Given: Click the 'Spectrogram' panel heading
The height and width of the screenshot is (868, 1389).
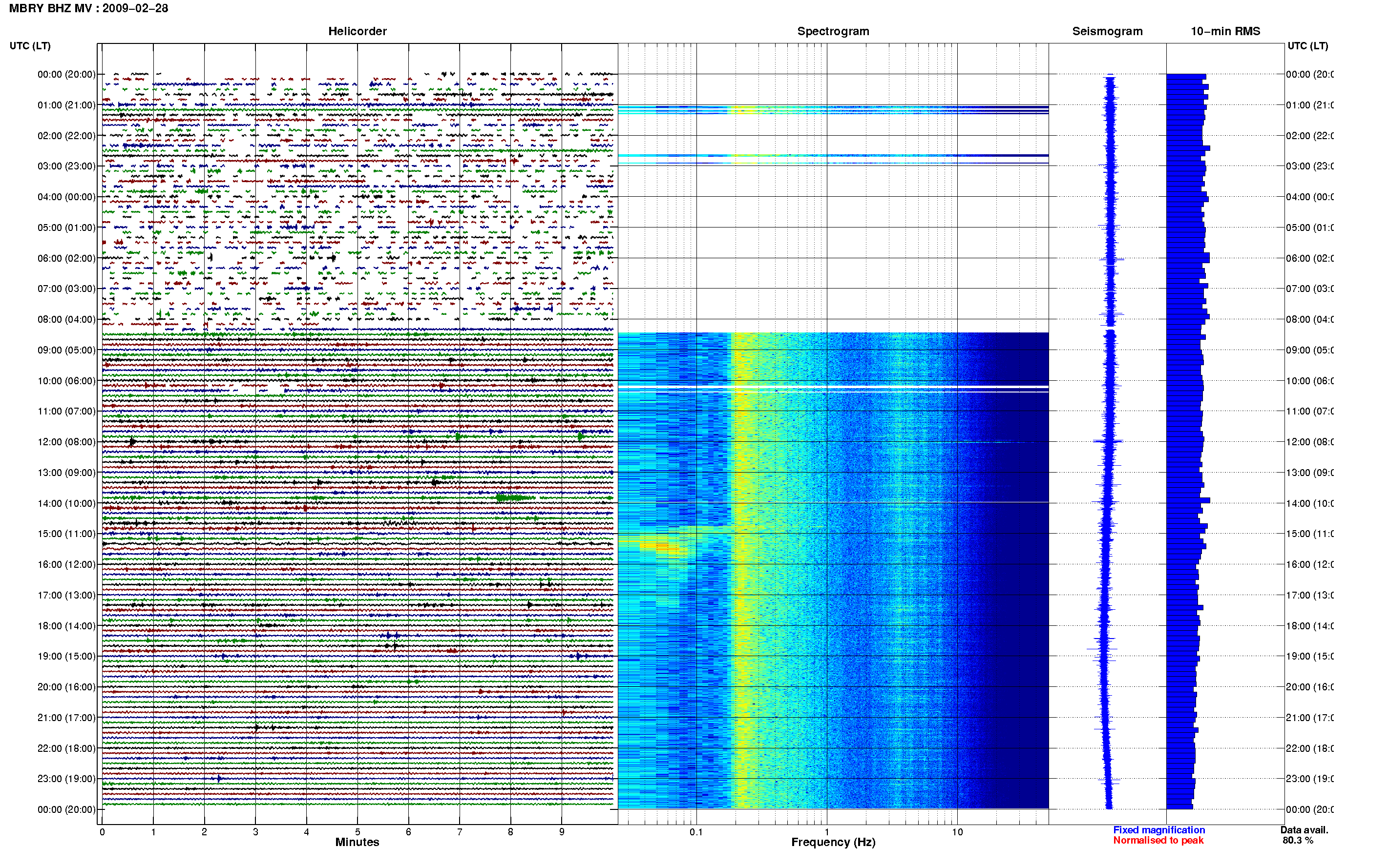Looking at the screenshot, I should (x=833, y=31).
